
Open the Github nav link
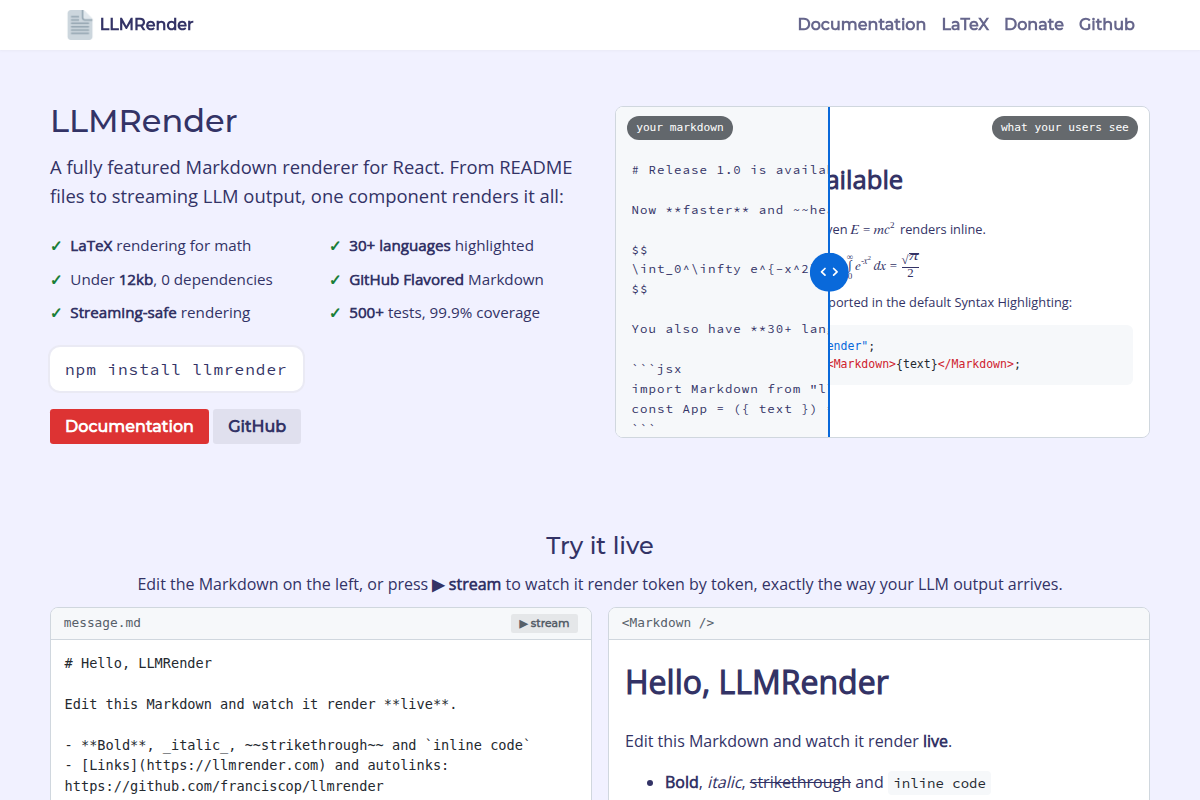coord(1107,25)
